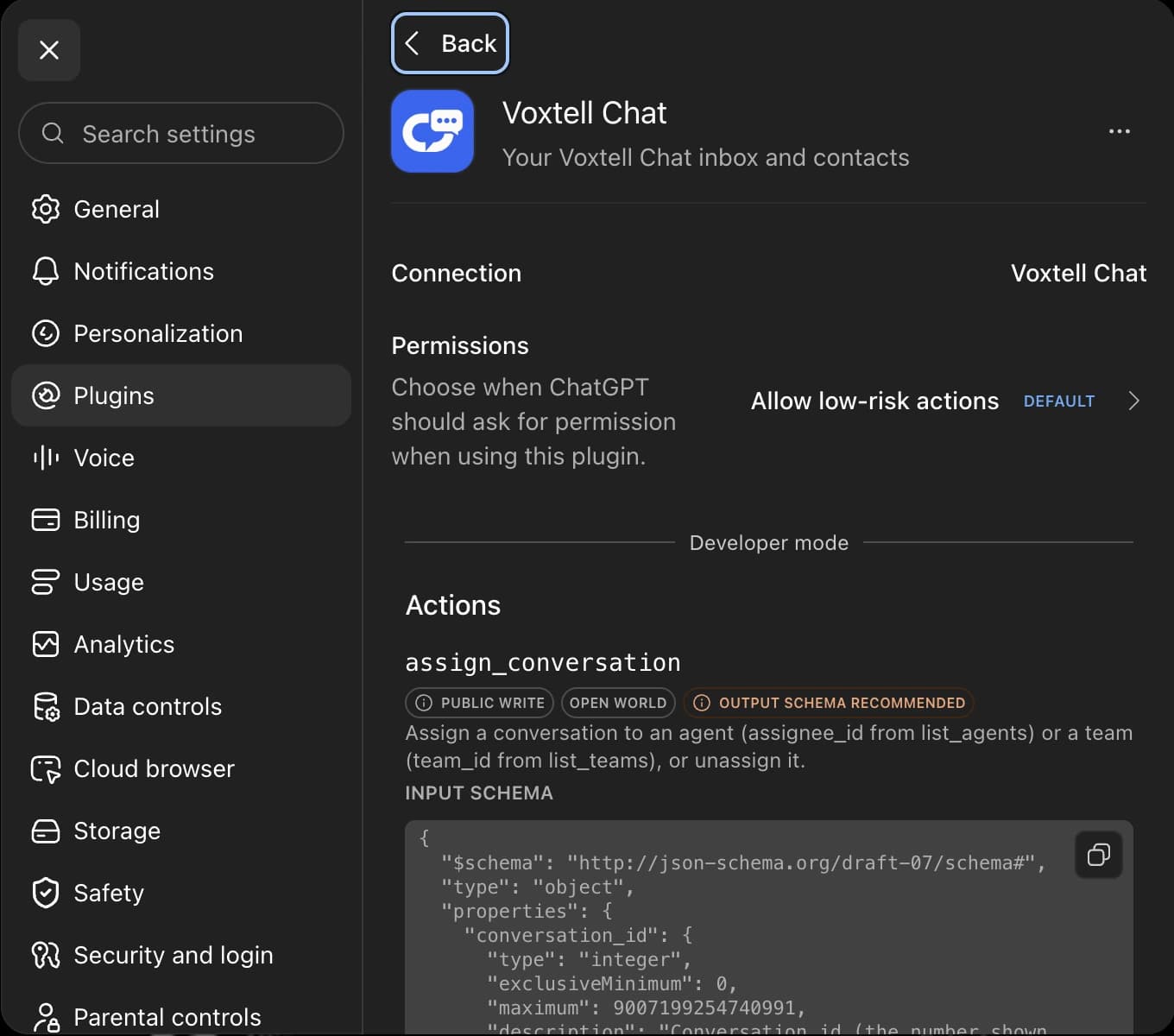Click the Connection label

[456, 273]
